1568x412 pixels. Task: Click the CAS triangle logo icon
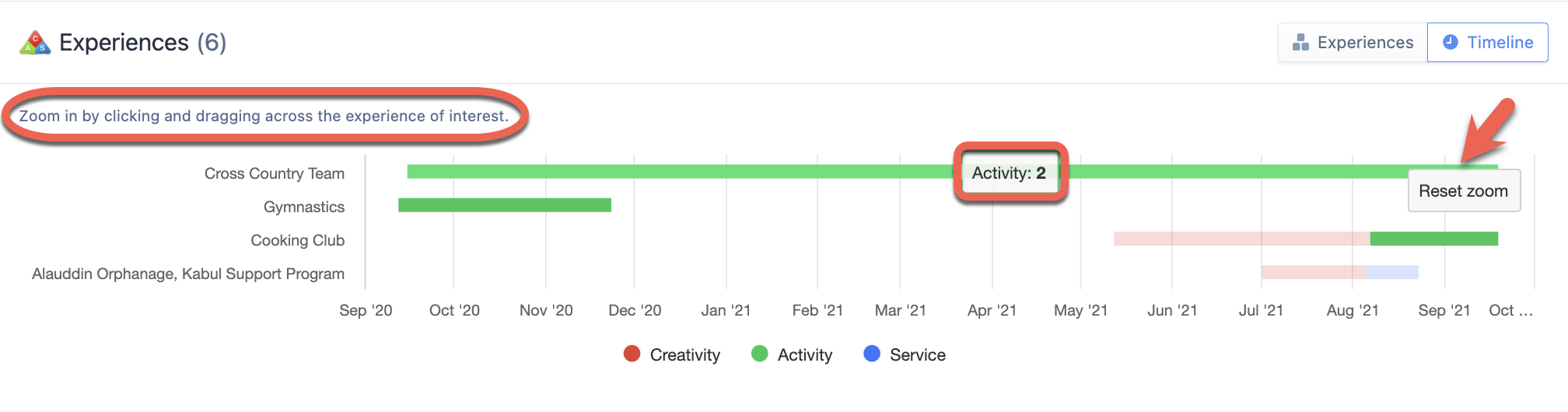click(x=35, y=43)
